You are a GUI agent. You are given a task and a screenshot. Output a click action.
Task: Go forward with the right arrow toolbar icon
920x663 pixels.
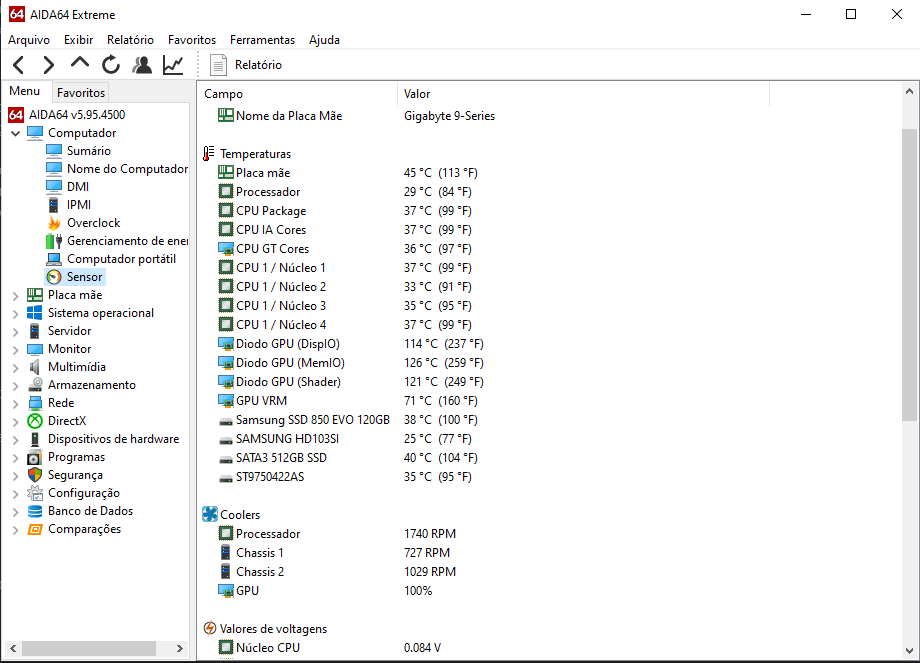49,65
